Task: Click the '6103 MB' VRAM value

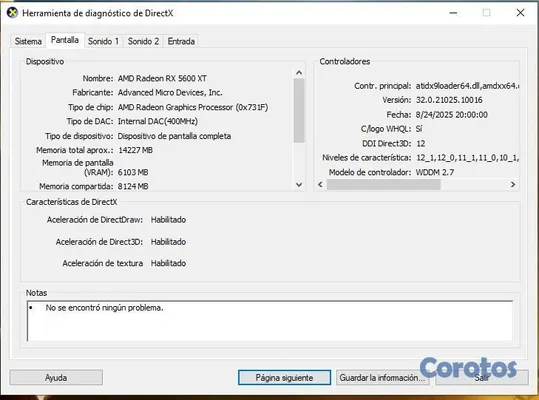Action: [x=133, y=172]
